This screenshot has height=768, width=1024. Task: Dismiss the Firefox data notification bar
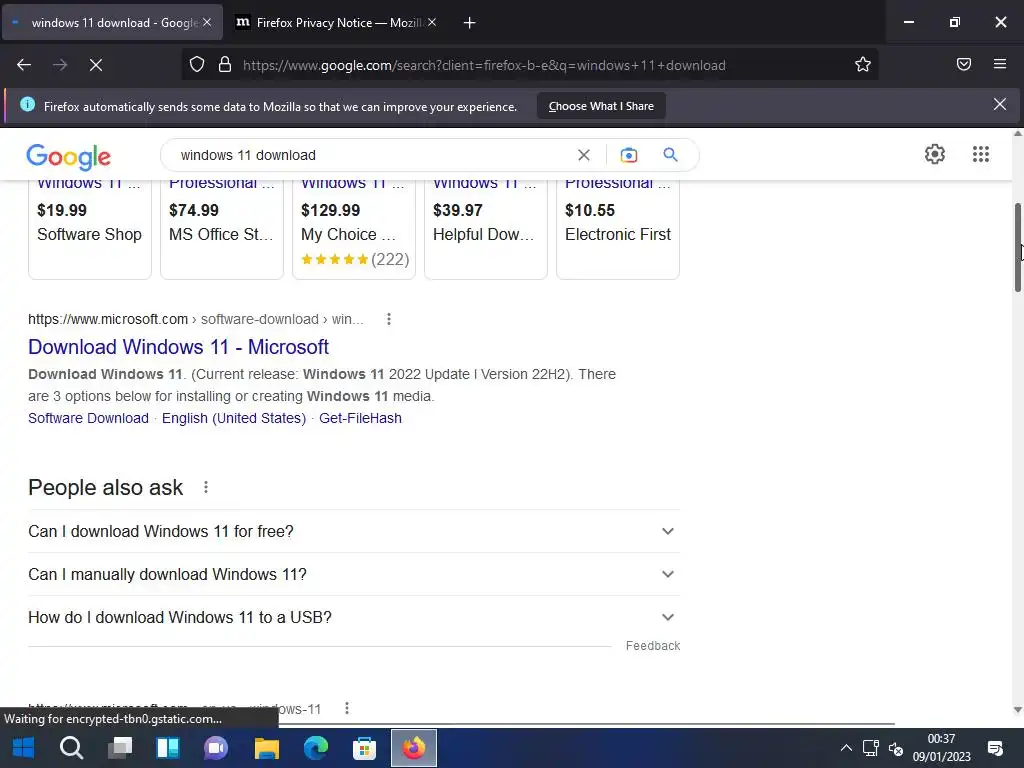(1000, 104)
